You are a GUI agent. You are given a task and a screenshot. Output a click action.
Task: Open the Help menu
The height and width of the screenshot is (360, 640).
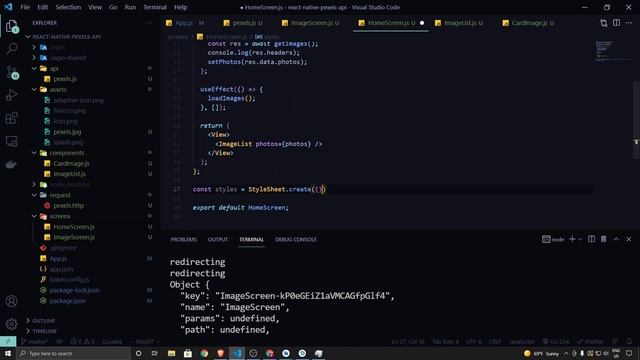[180, 7]
